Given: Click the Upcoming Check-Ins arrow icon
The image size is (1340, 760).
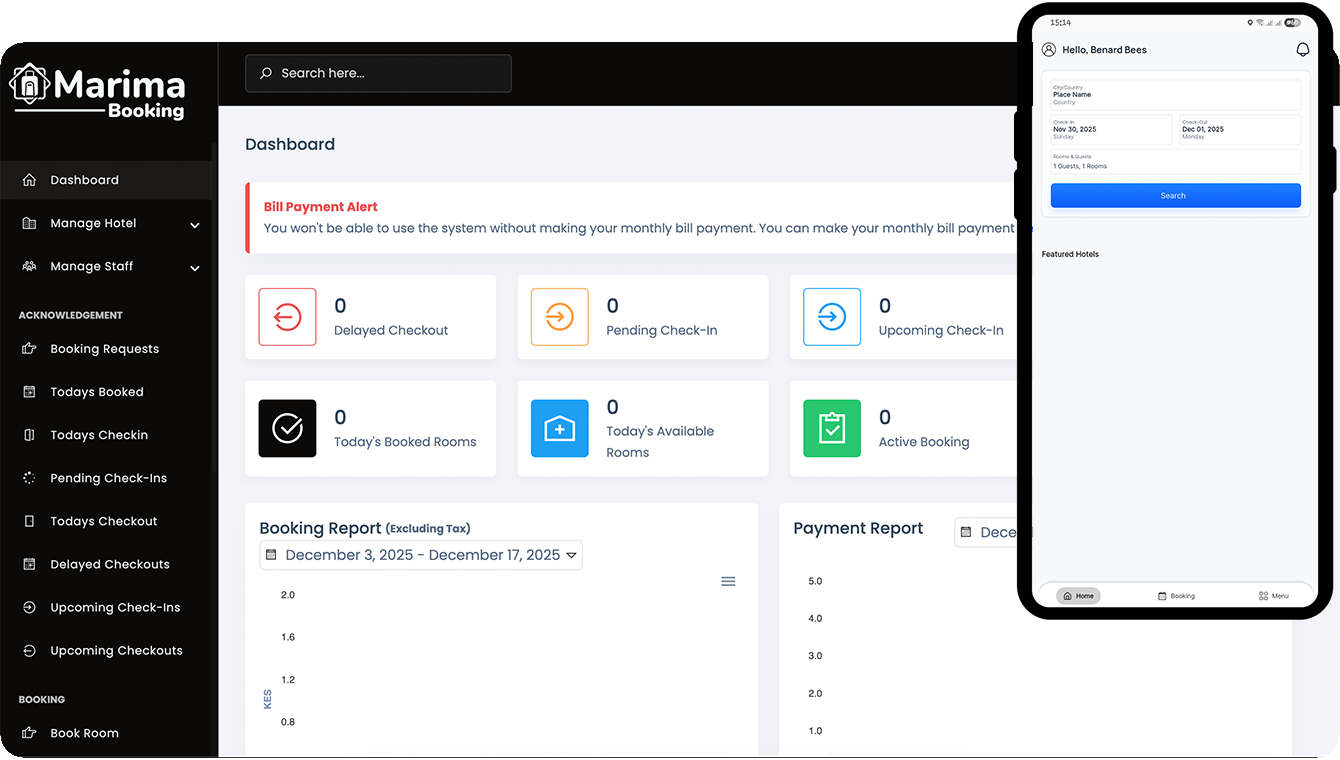Looking at the screenshot, I should pos(30,607).
